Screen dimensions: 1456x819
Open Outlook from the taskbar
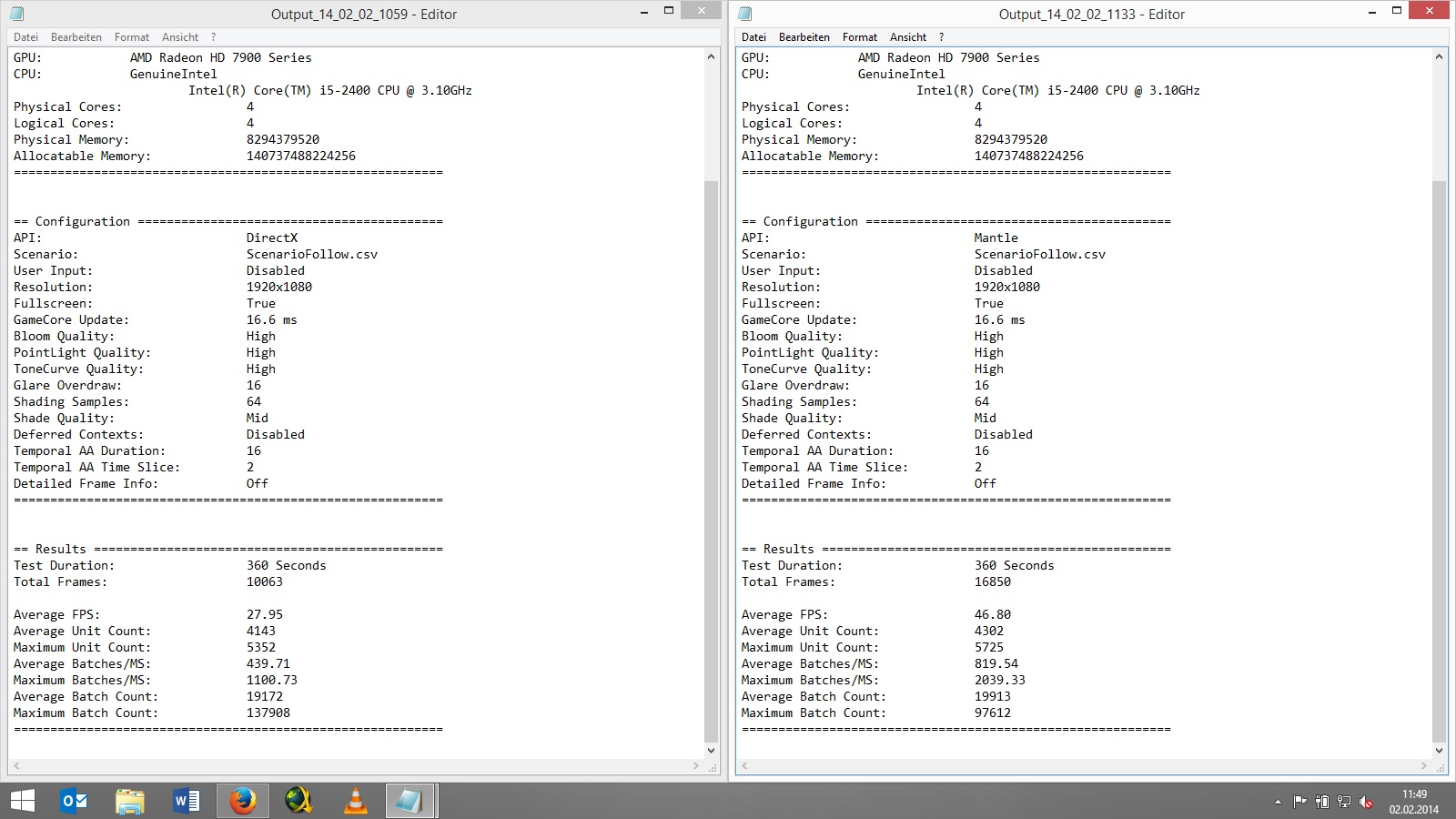(74, 801)
